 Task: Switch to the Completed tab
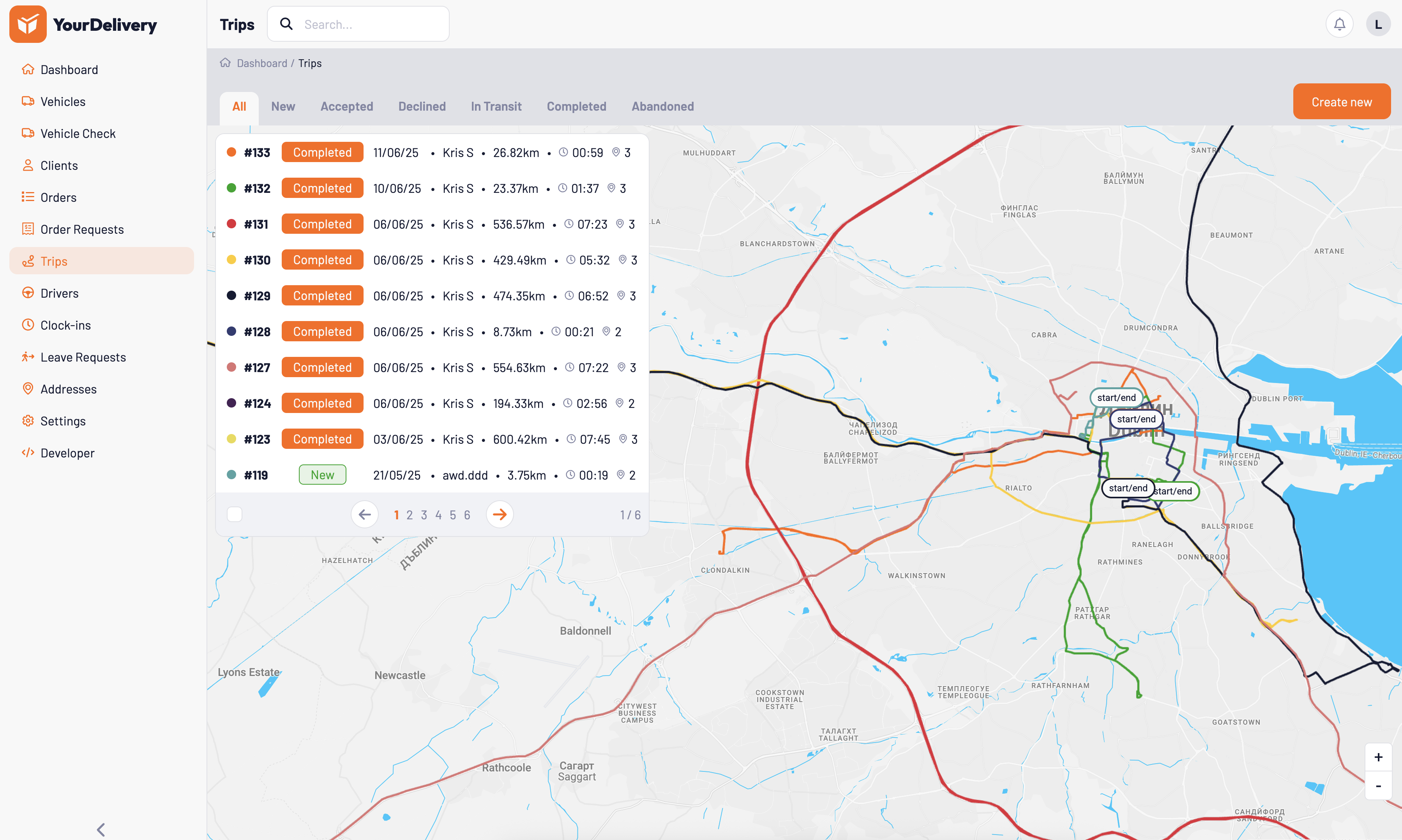point(576,106)
